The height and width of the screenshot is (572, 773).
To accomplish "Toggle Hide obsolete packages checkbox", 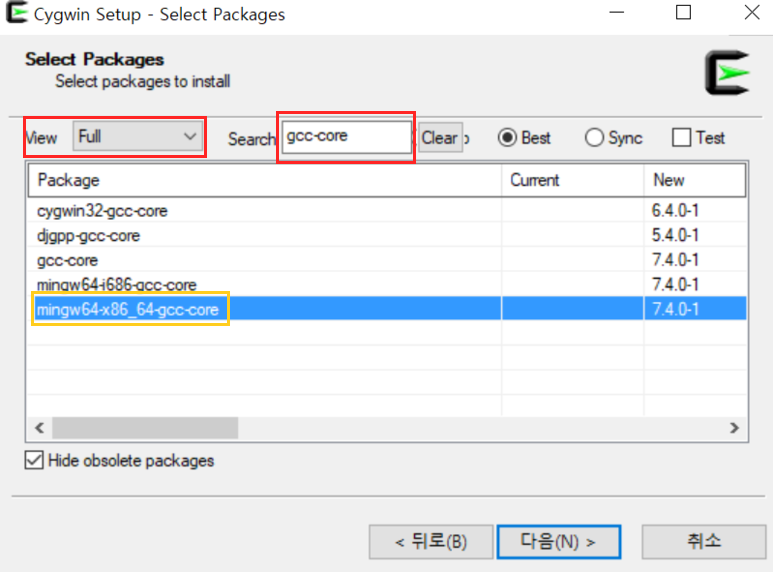I will [119, 461].
